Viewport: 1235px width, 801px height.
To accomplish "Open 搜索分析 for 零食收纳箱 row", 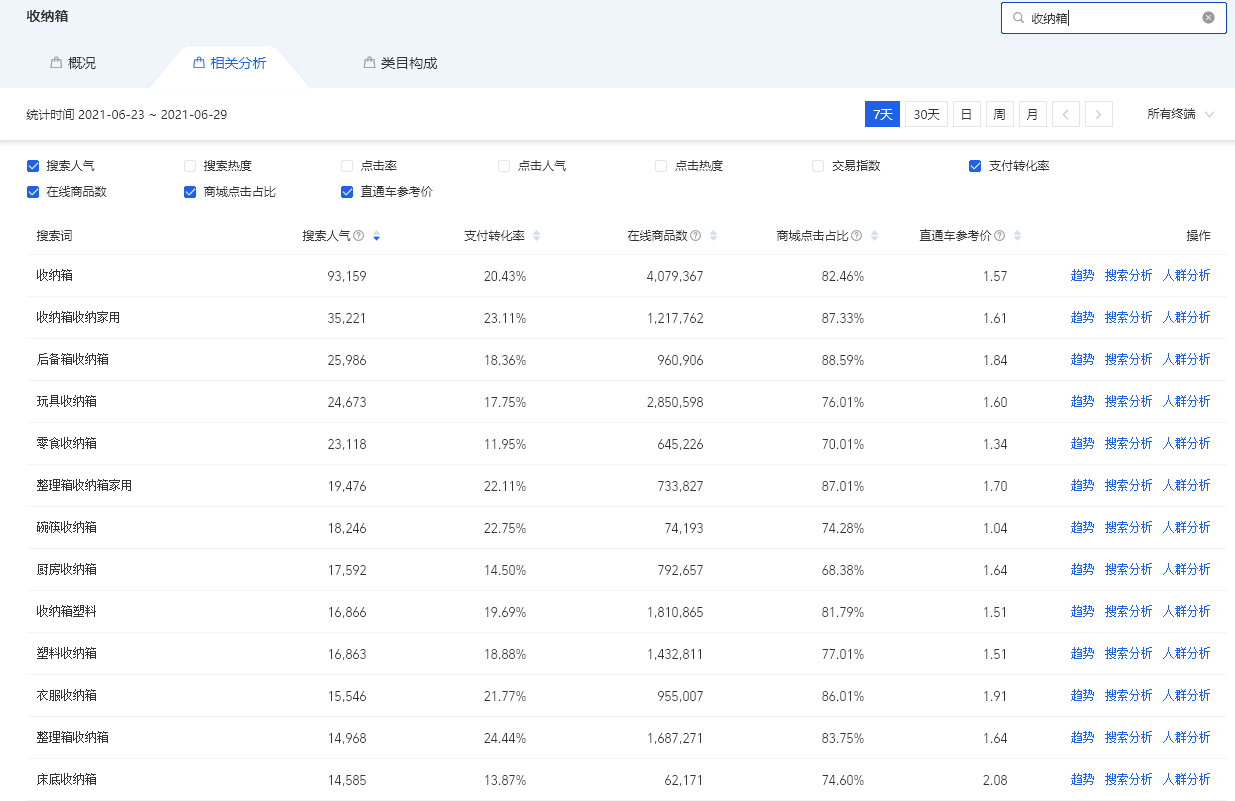I will click(x=1128, y=444).
